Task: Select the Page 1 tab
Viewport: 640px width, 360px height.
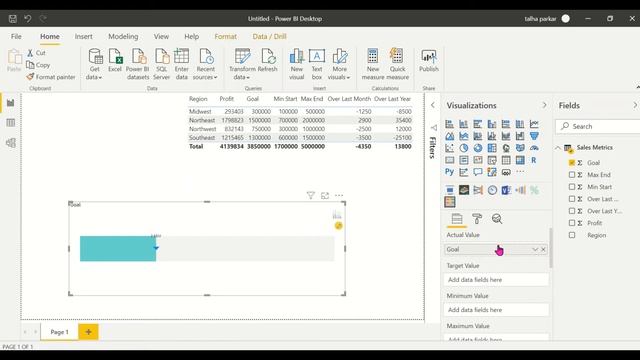Action: tap(59, 332)
